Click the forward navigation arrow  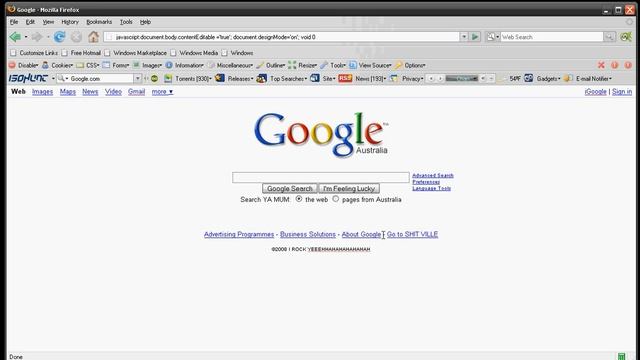[x=37, y=37]
